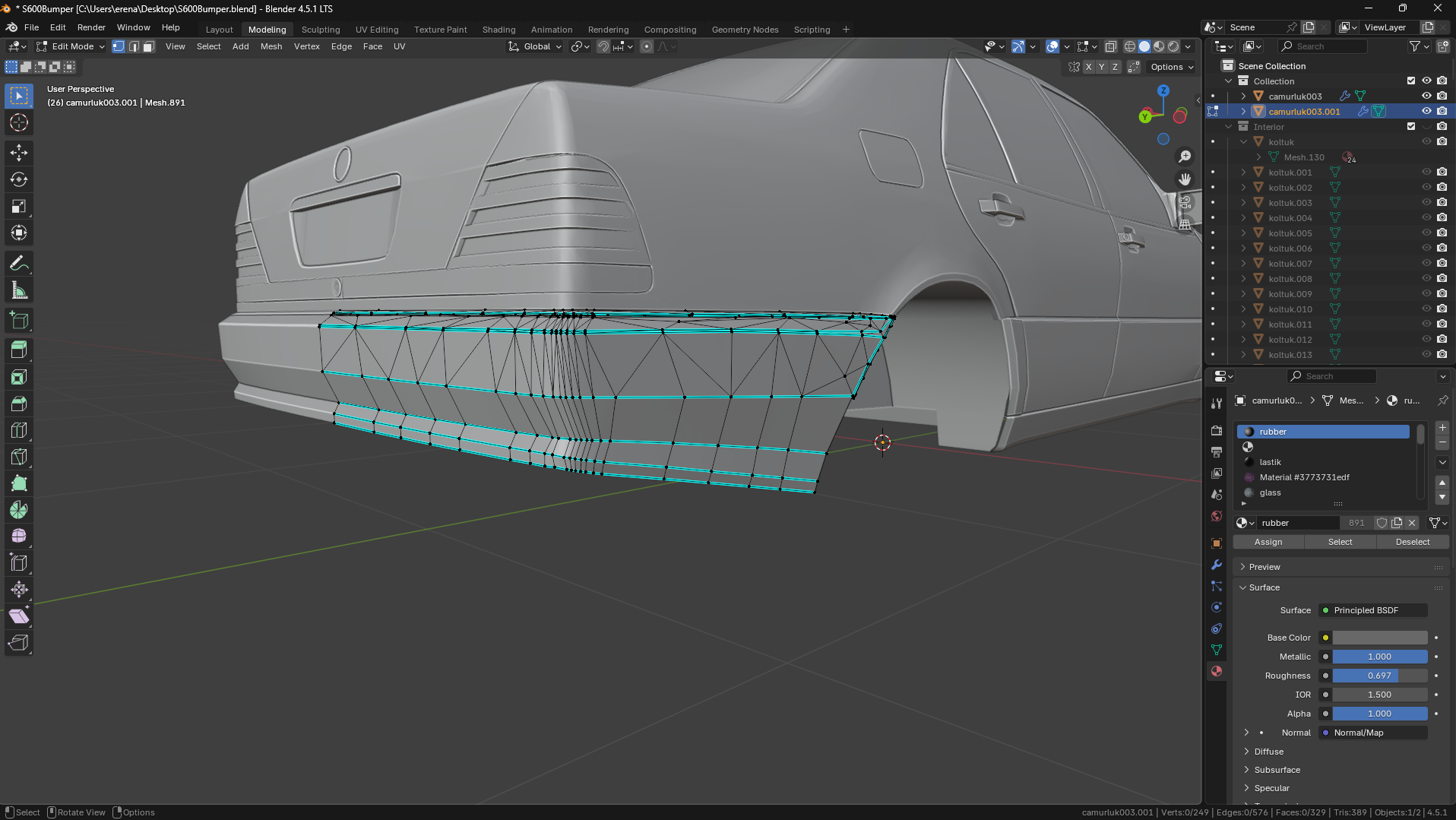This screenshot has width=1456, height=820.
Task: Select the Move tool in toolbar
Action: (x=19, y=153)
